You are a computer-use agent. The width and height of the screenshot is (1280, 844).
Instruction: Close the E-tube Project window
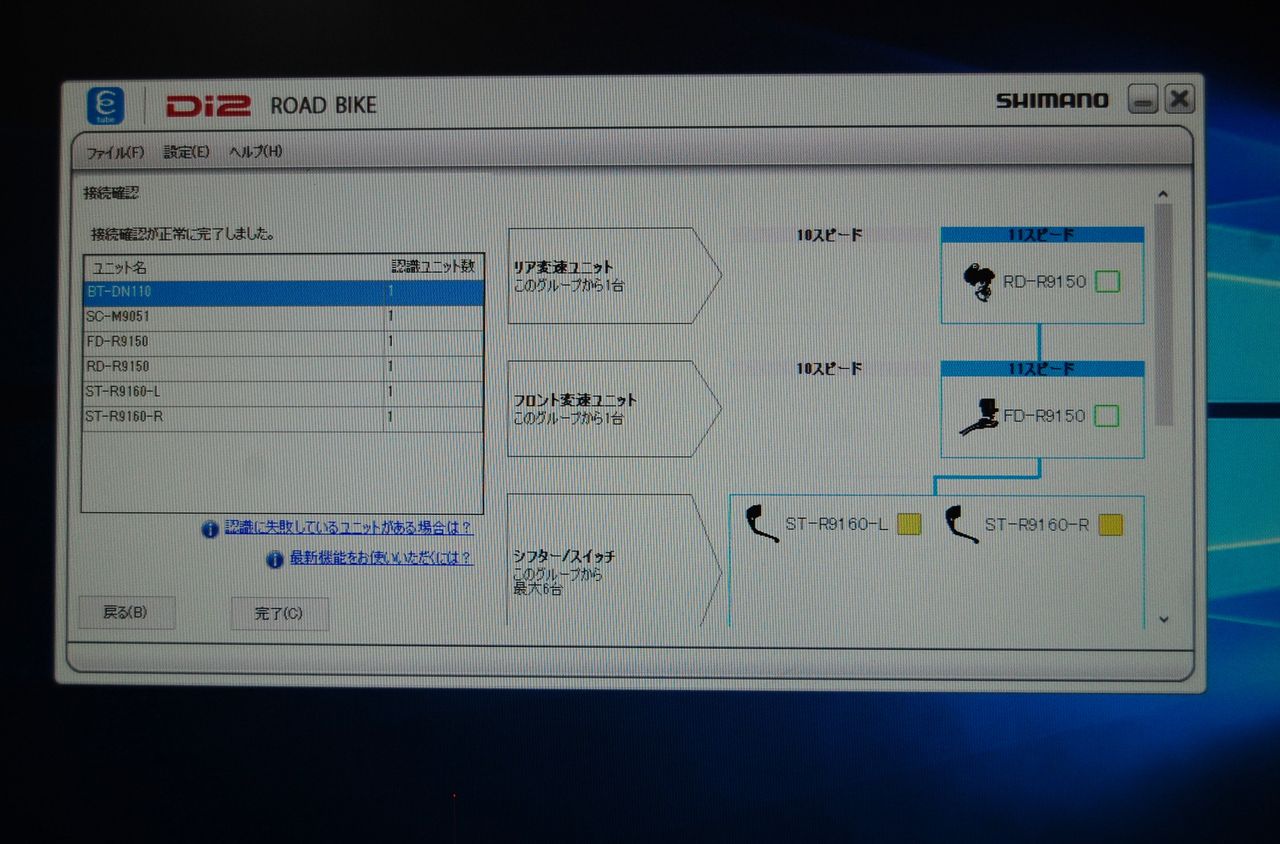[x=1180, y=99]
